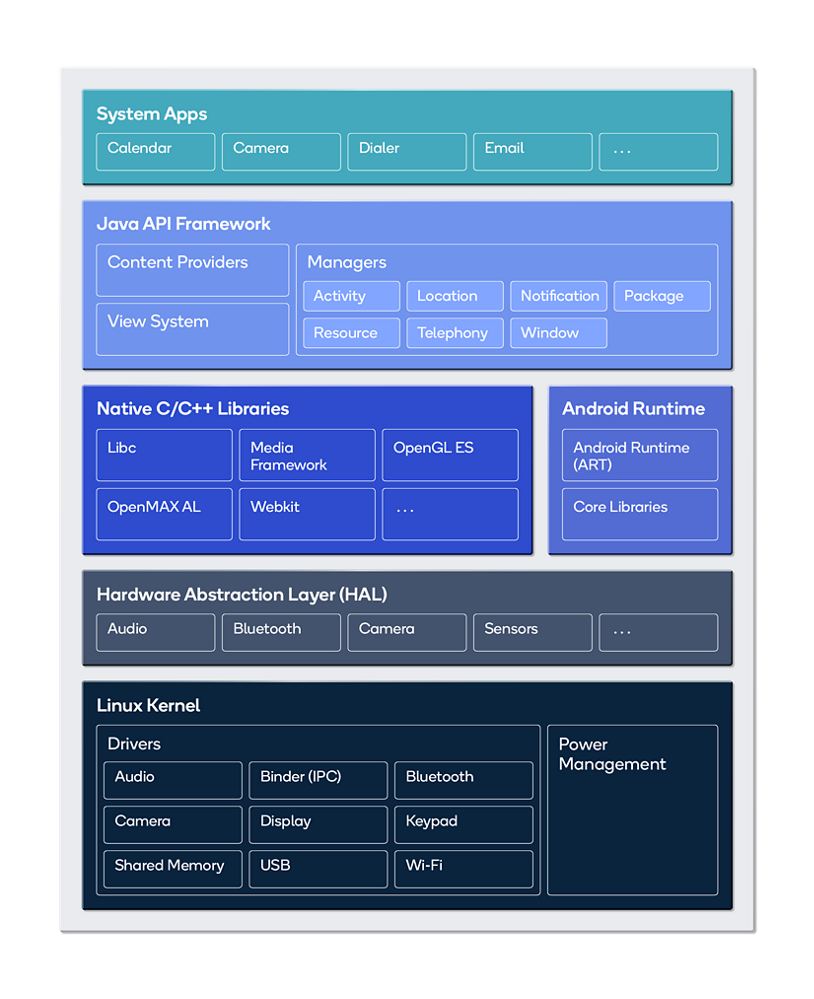This screenshot has width=814, height=999.
Task: Expand the ellipsis box in System Apps
Action: pos(658,151)
